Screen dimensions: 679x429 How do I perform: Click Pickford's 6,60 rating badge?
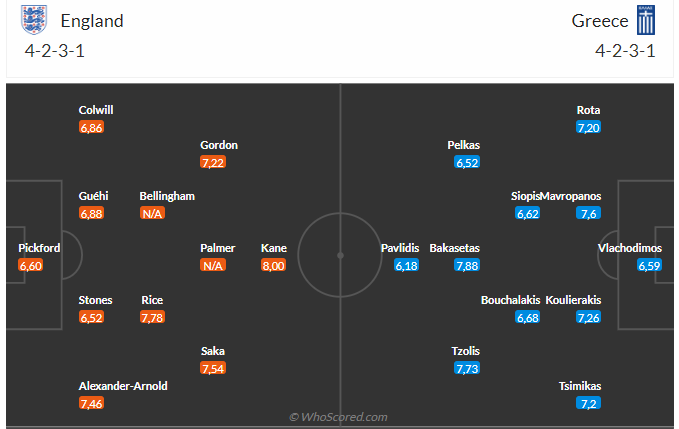31,265
